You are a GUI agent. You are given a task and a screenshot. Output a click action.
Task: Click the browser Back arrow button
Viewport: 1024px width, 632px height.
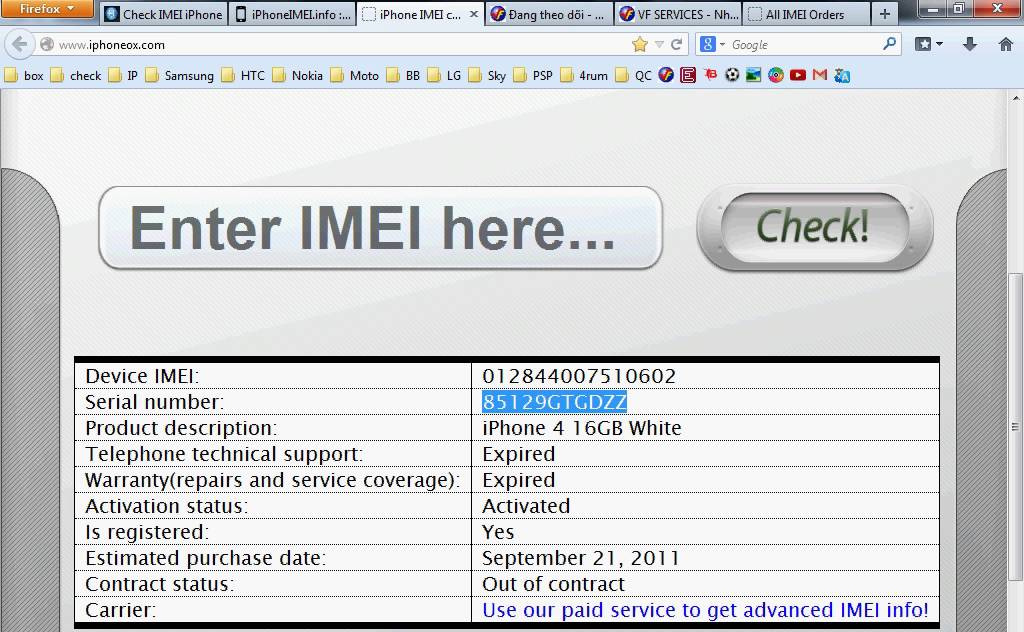pyautogui.click(x=20, y=44)
